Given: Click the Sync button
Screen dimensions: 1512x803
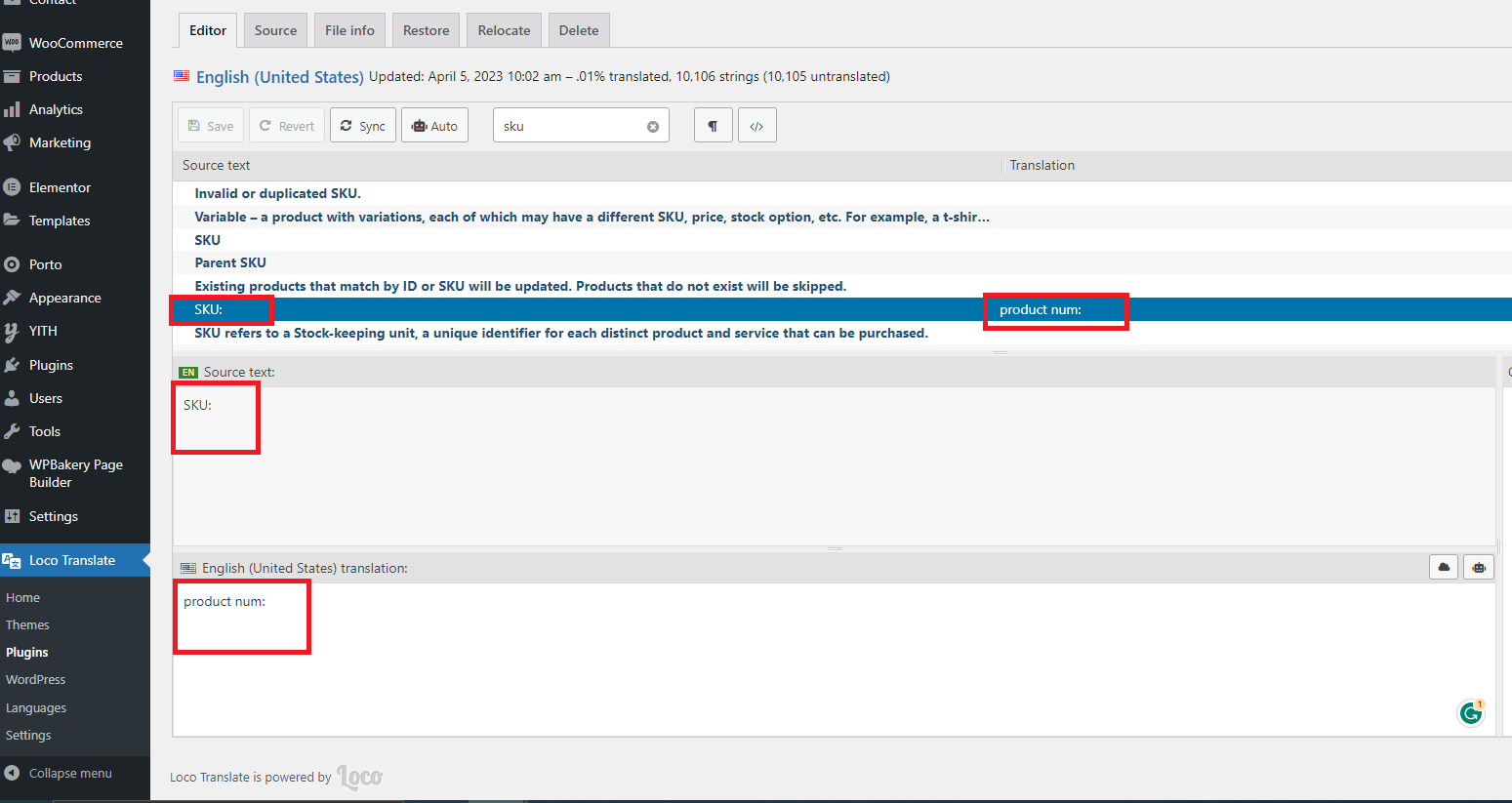Looking at the screenshot, I should pyautogui.click(x=363, y=126).
